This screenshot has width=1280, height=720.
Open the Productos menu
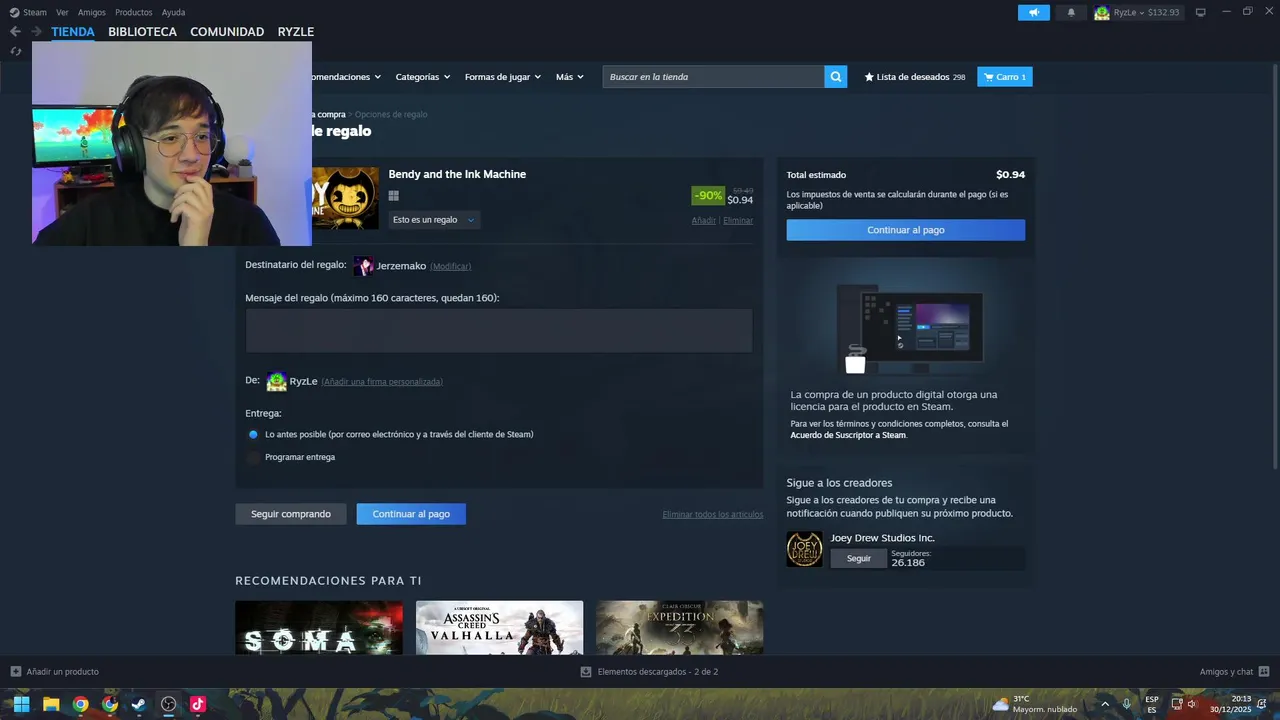(134, 12)
